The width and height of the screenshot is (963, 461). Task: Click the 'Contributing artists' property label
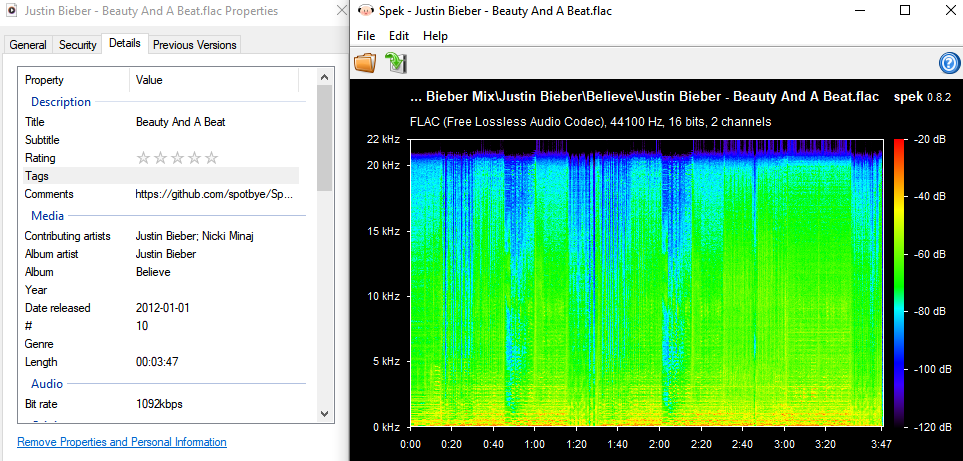(68, 236)
